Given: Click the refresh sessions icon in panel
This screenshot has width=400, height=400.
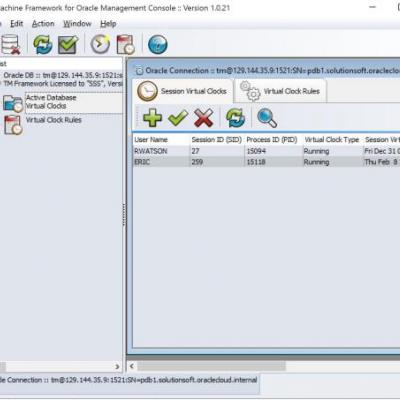Looking at the screenshot, I should tap(235, 118).
